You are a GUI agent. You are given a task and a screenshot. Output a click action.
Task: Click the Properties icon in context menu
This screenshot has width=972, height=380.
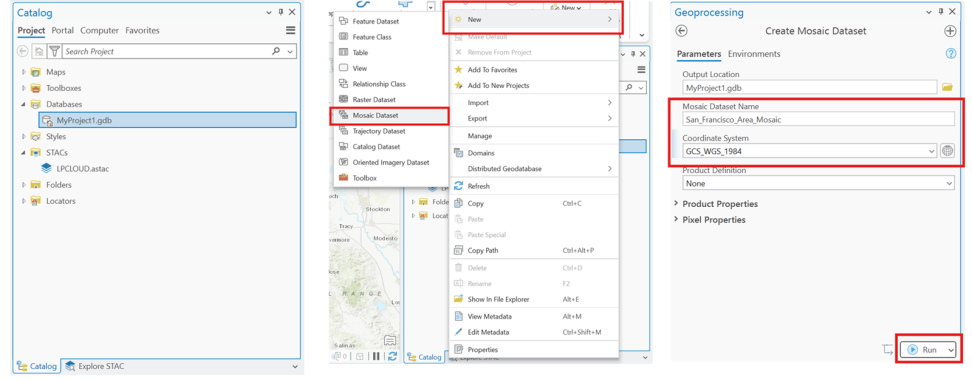coord(459,350)
